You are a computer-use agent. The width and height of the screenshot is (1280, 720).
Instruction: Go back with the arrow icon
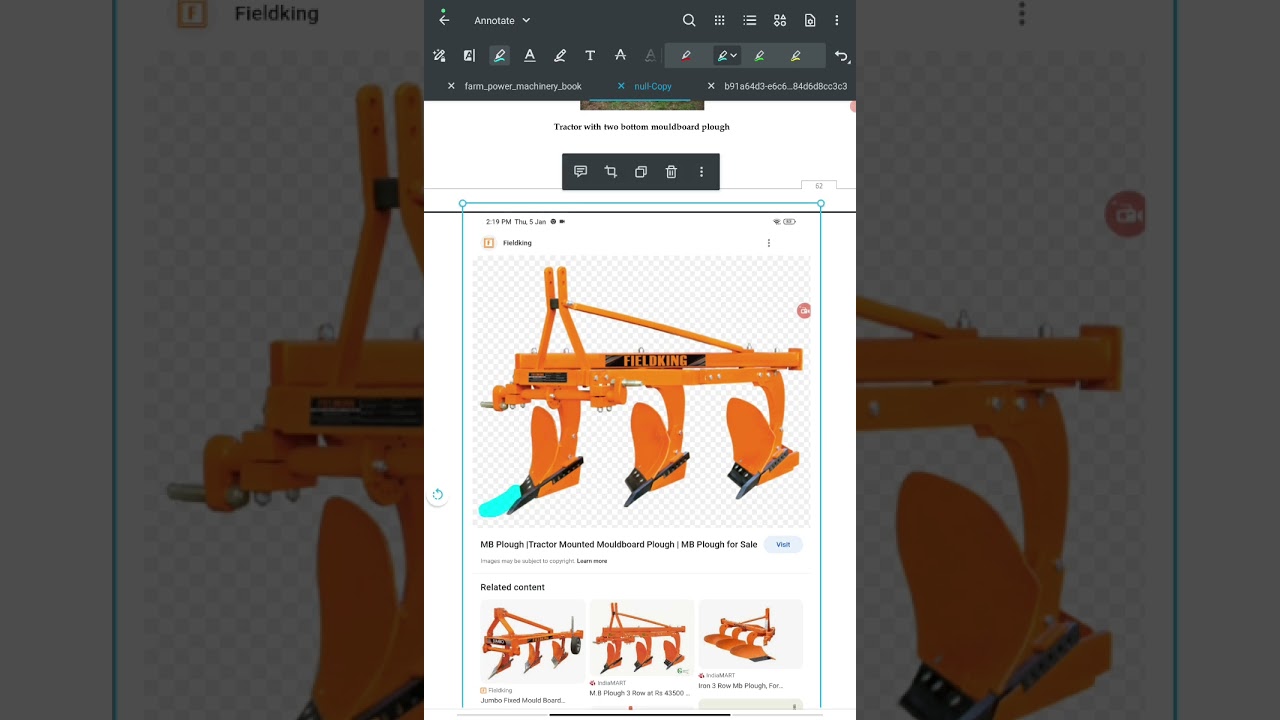444,20
